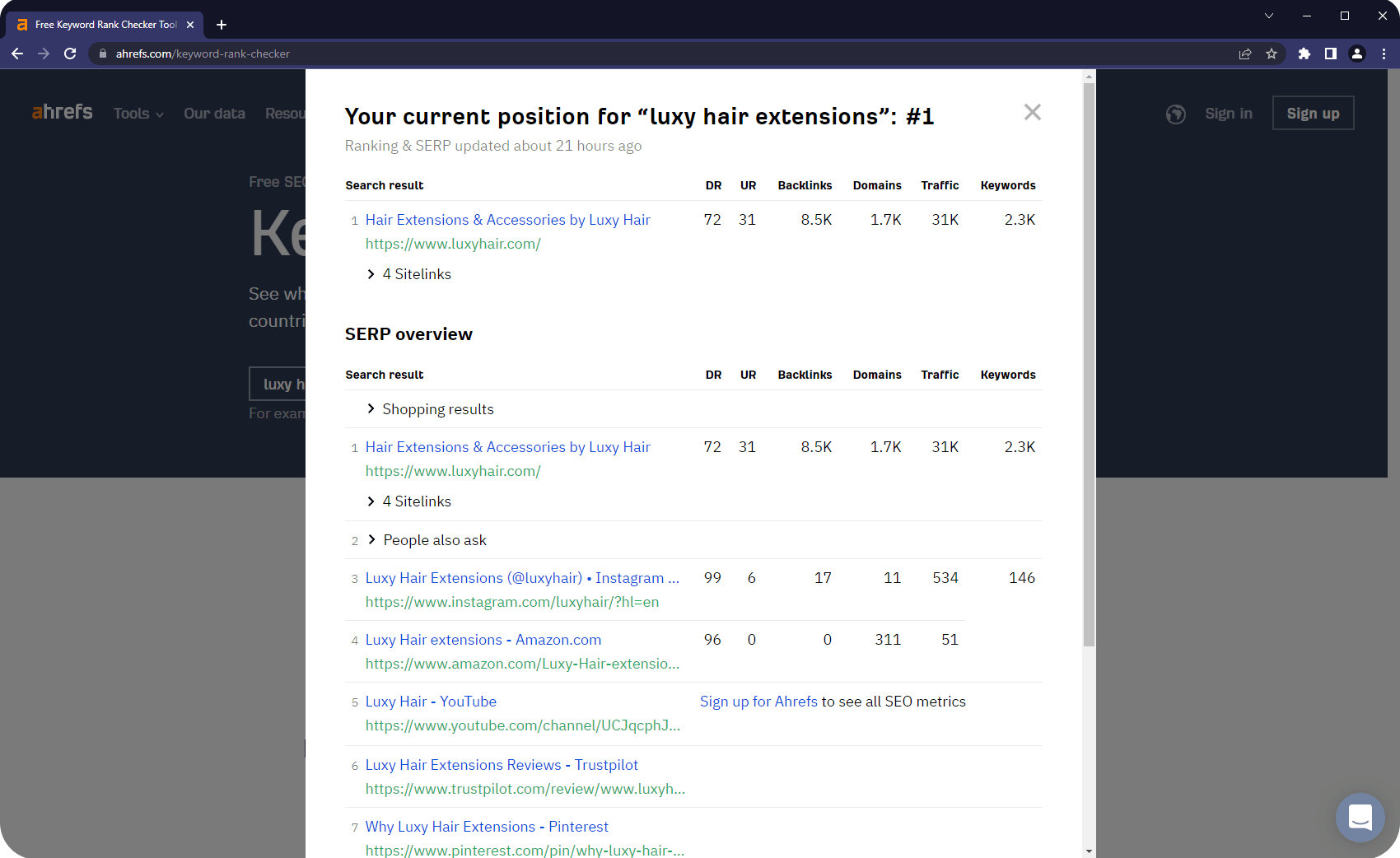Screen dimensions: 1400x858
Task: Click DR value 99 for Instagram row
Action: tap(712, 578)
